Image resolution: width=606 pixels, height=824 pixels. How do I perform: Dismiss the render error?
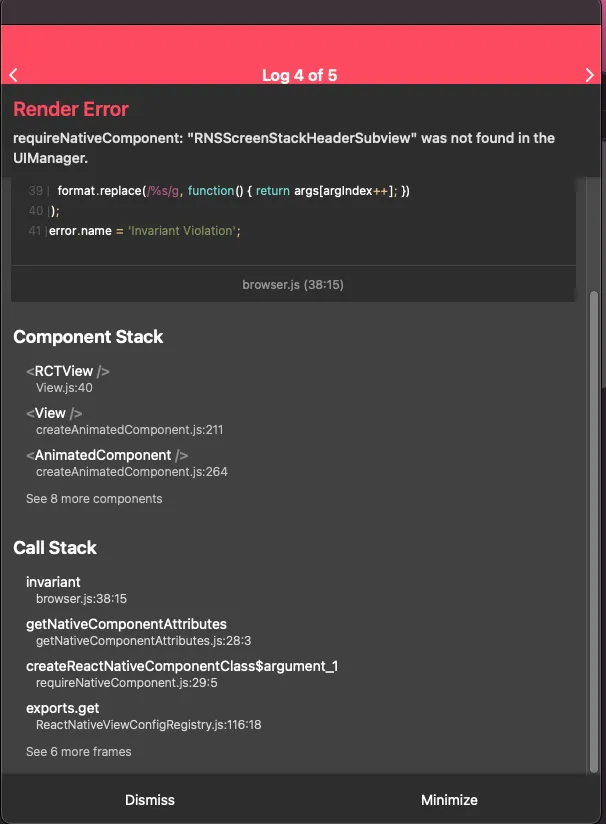150,799
